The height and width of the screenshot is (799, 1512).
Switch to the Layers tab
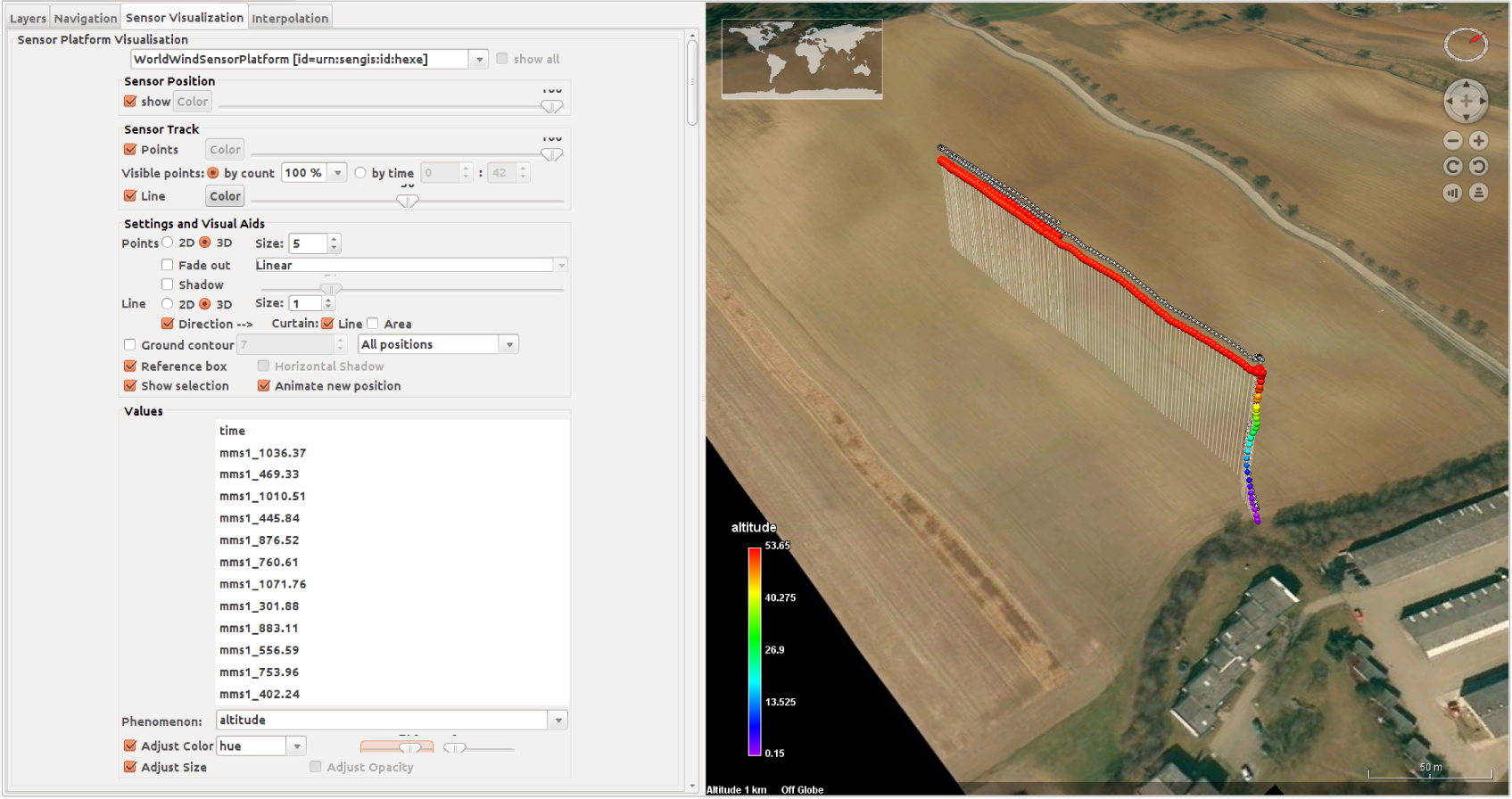click(x=28, y=18)
